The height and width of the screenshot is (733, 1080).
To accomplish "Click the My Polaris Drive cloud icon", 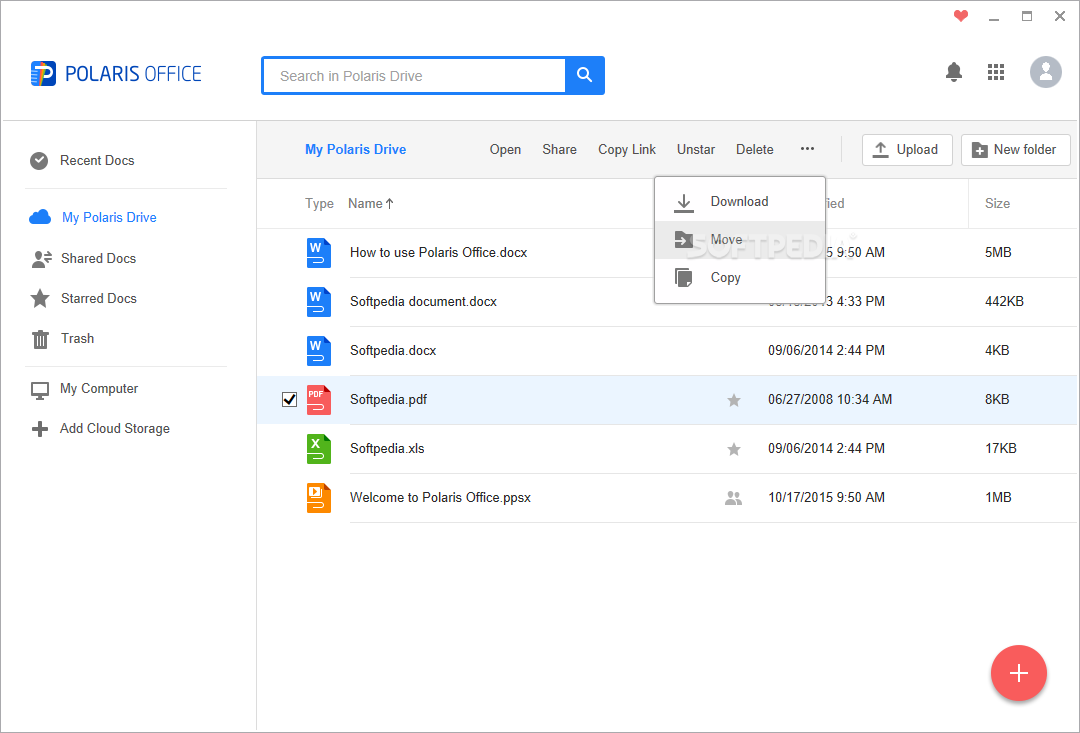I will click(40, 217).
